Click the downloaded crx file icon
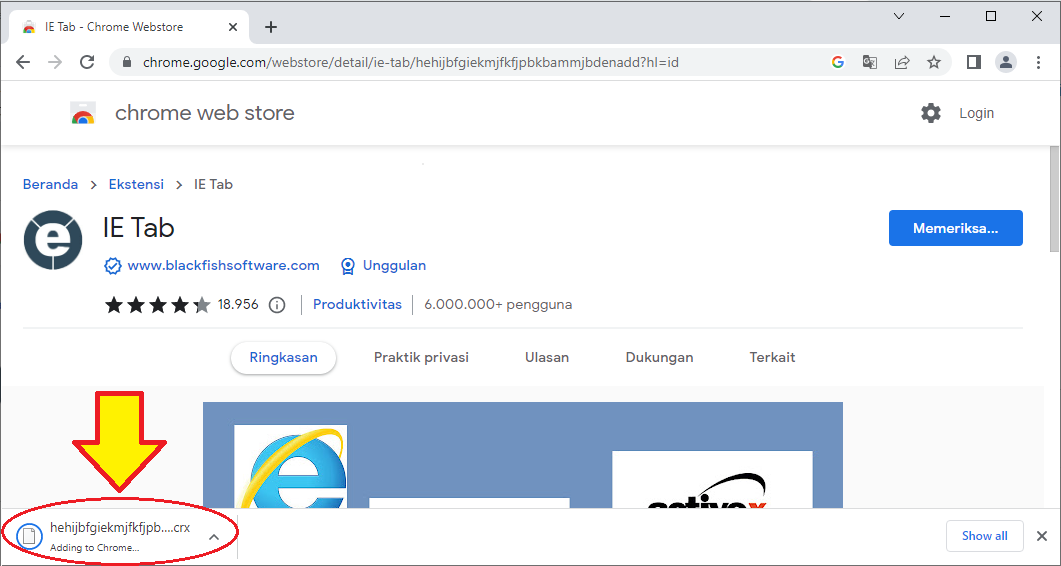1061x566 pixels. [29, 536]
